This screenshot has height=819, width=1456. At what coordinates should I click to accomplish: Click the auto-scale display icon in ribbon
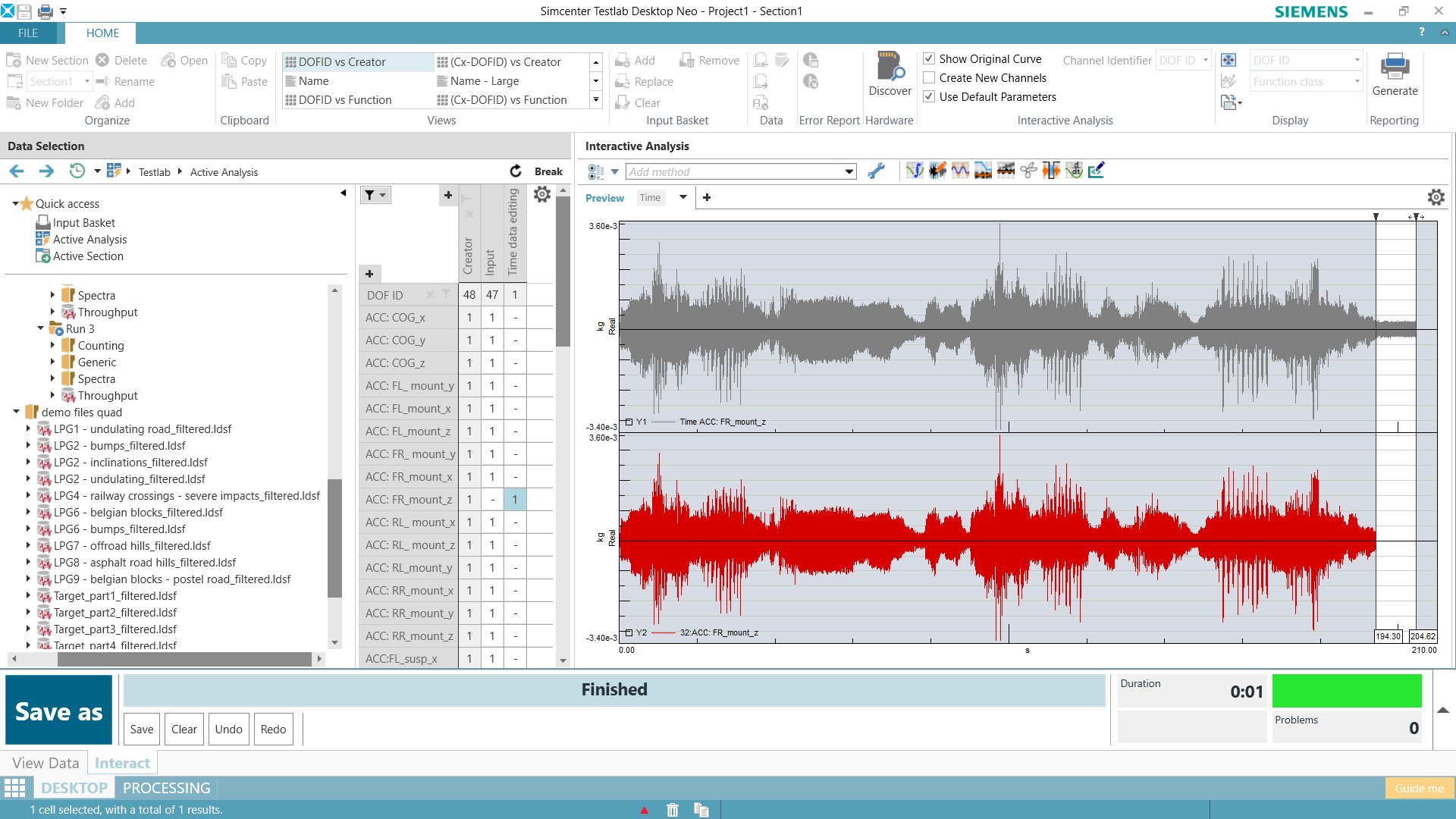1228,60
